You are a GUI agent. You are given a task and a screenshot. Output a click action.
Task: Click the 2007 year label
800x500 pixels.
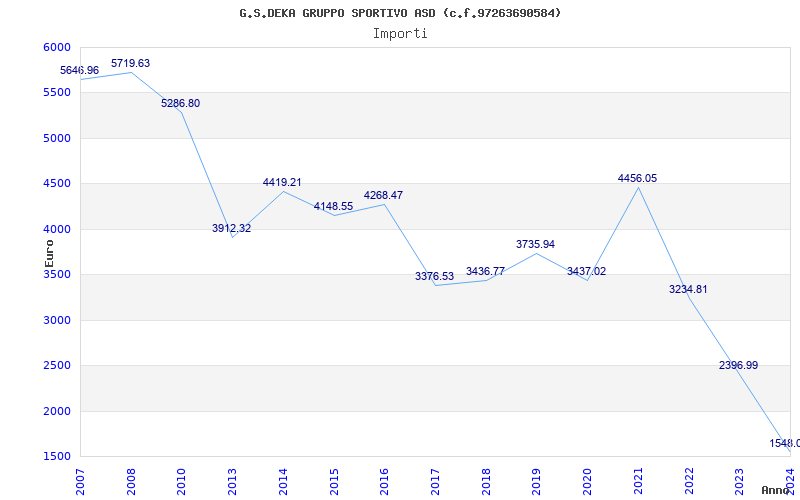[80, 481]
